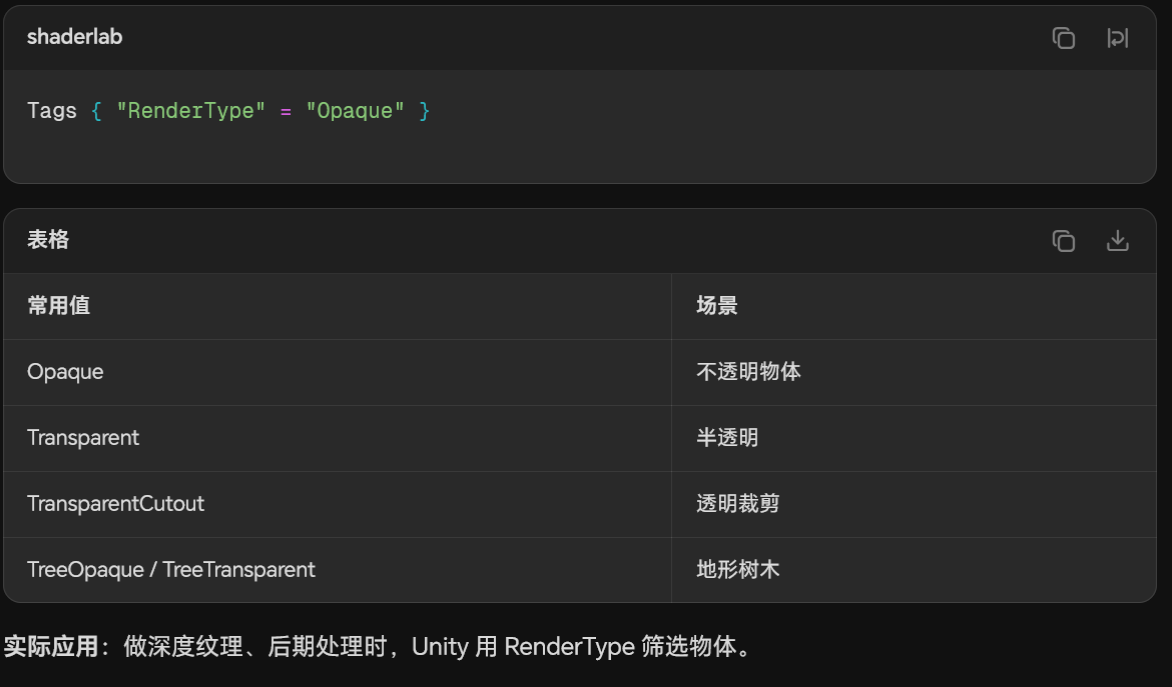The height and width of the screenshot is (687, 1172).
Task: Click the TransparentCutout cell
Action: 115,504
